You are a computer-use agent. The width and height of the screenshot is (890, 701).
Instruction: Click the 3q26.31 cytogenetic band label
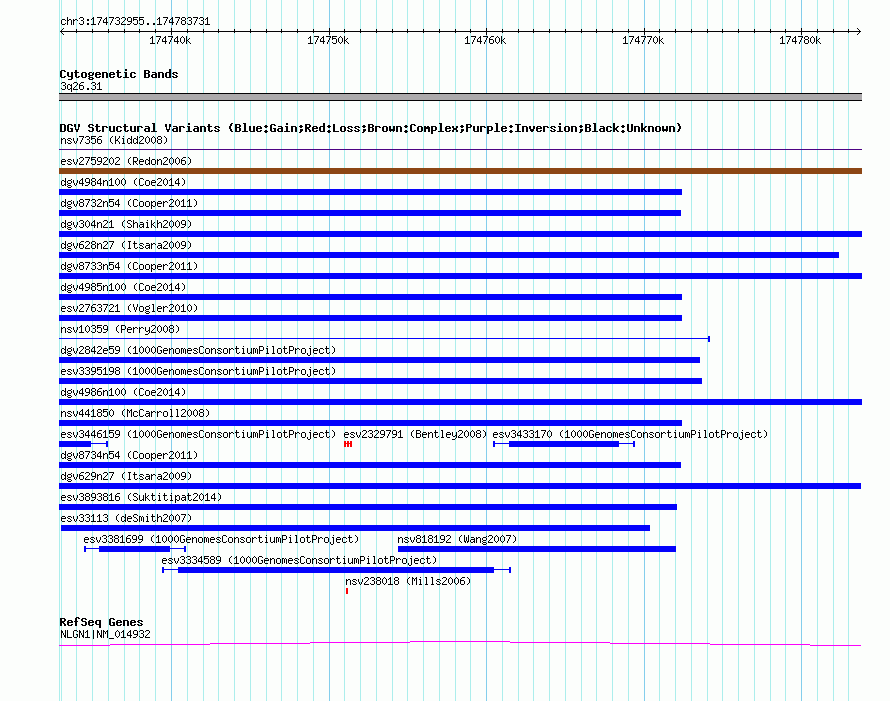pos(81,86)
